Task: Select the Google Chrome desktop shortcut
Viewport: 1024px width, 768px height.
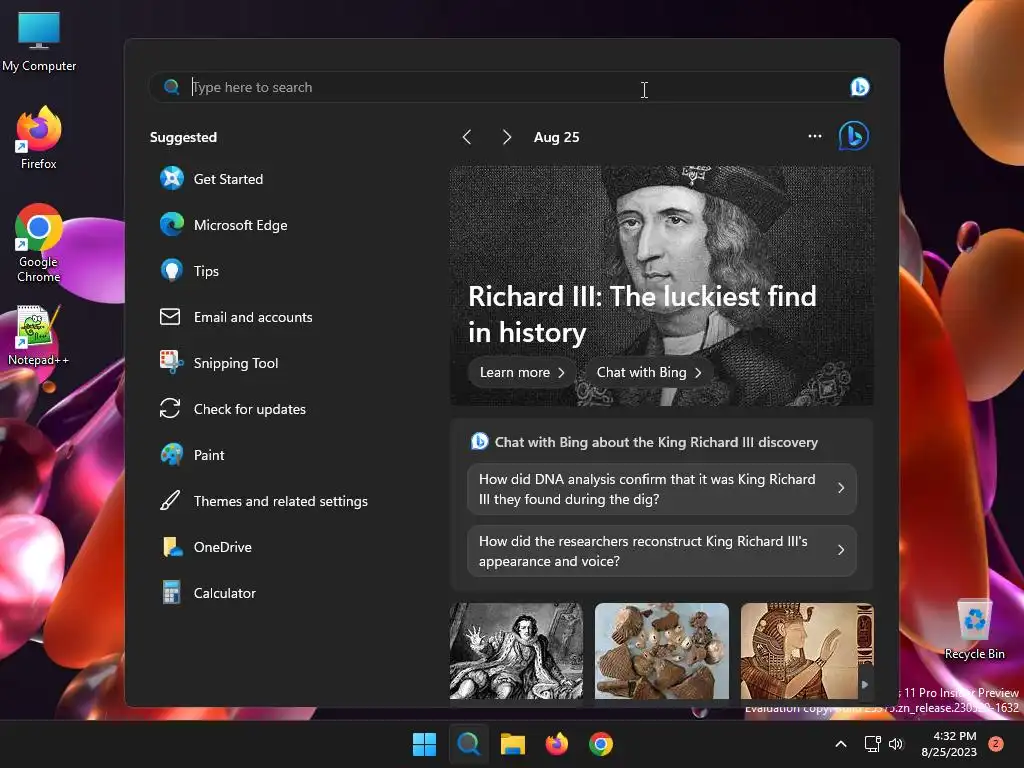Action: coord(38,243)
